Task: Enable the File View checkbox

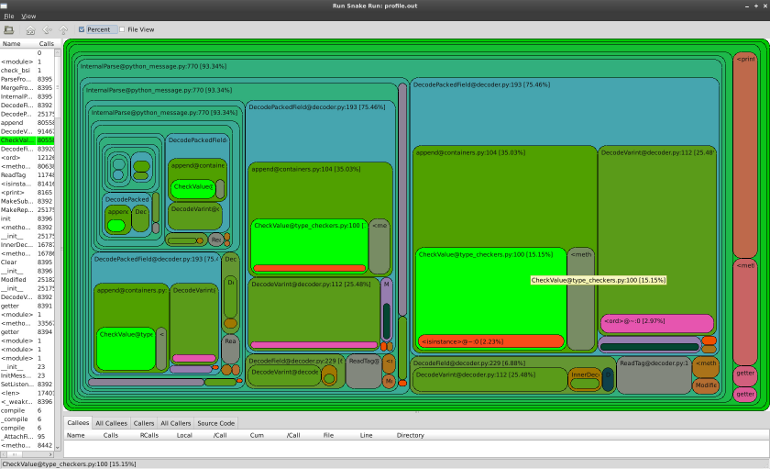Action: [x=122, y=29]
